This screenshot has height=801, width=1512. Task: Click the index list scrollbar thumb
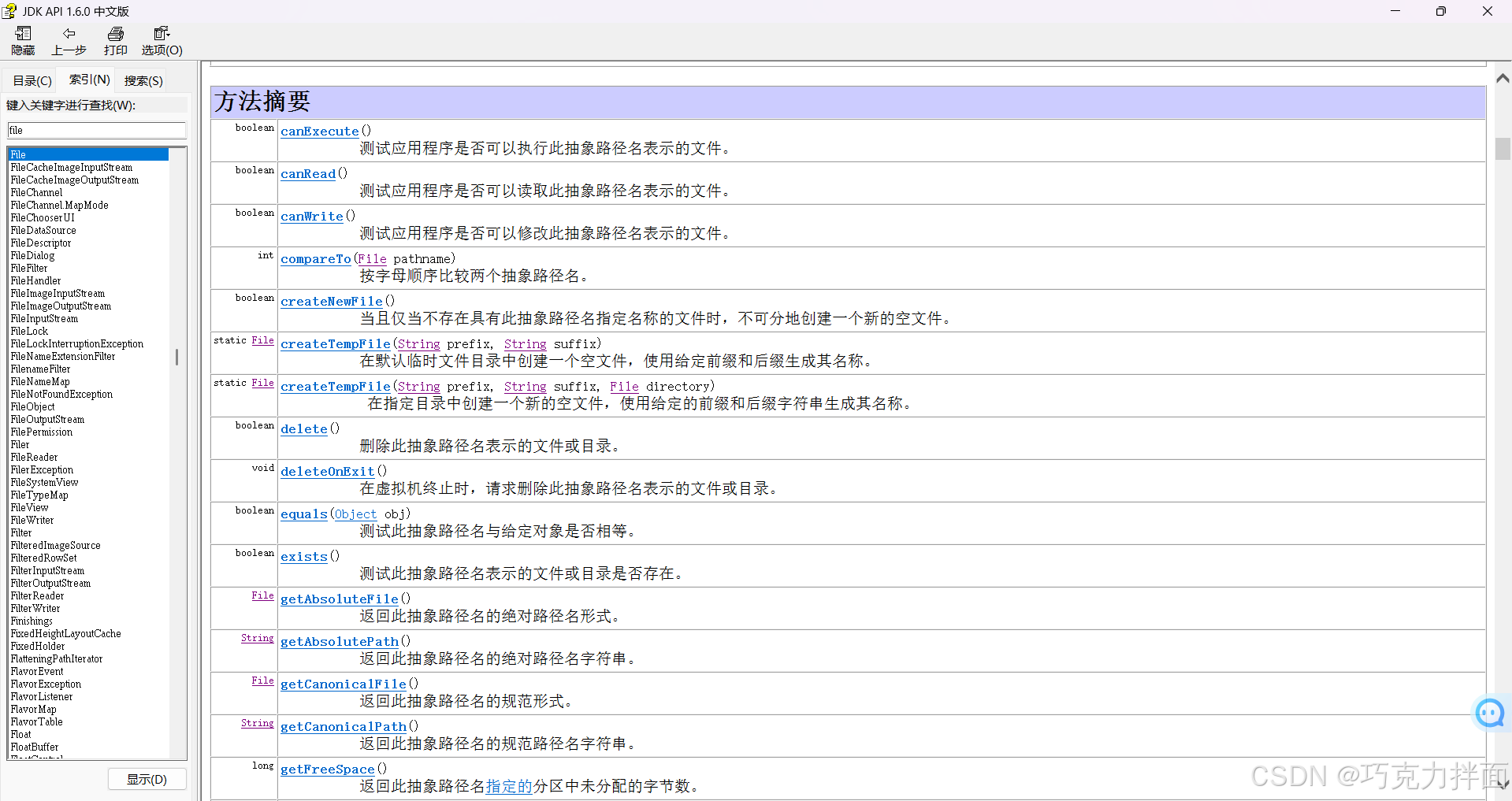coord(176,357)
